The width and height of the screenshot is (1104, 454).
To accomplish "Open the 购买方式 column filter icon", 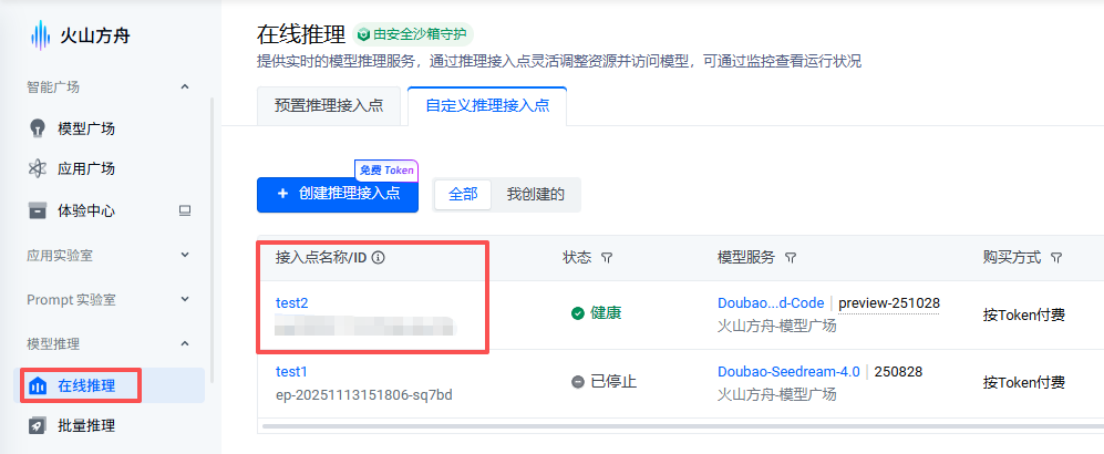I will tap(1056, 258).
